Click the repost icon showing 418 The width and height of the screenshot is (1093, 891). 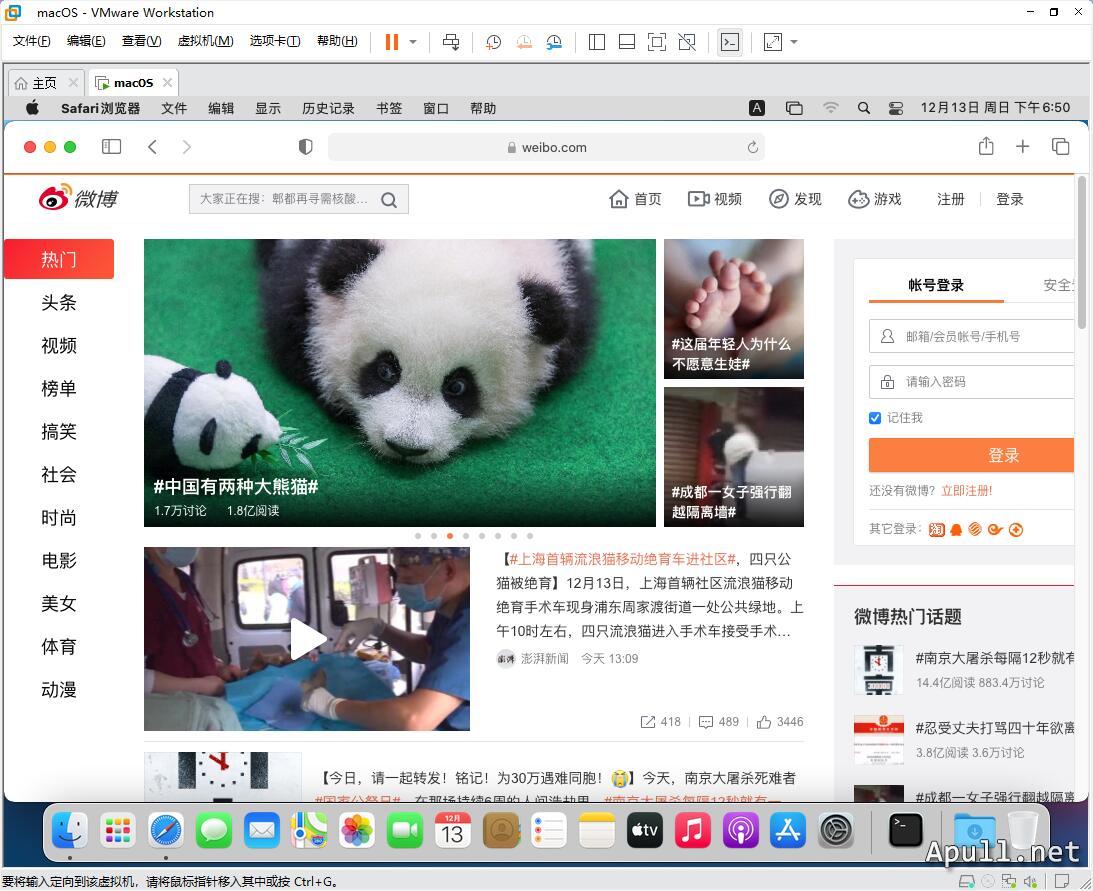648,722
